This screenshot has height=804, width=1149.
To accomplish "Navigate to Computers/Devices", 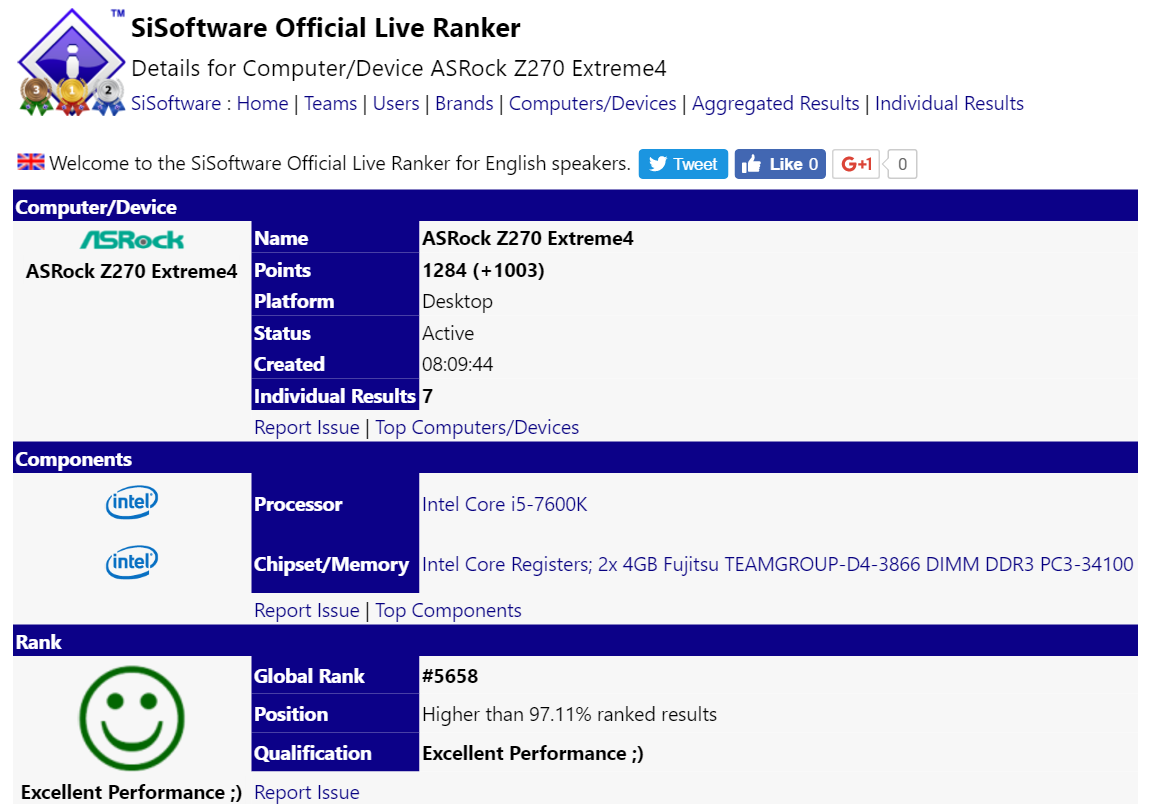I will click(592, 103).
